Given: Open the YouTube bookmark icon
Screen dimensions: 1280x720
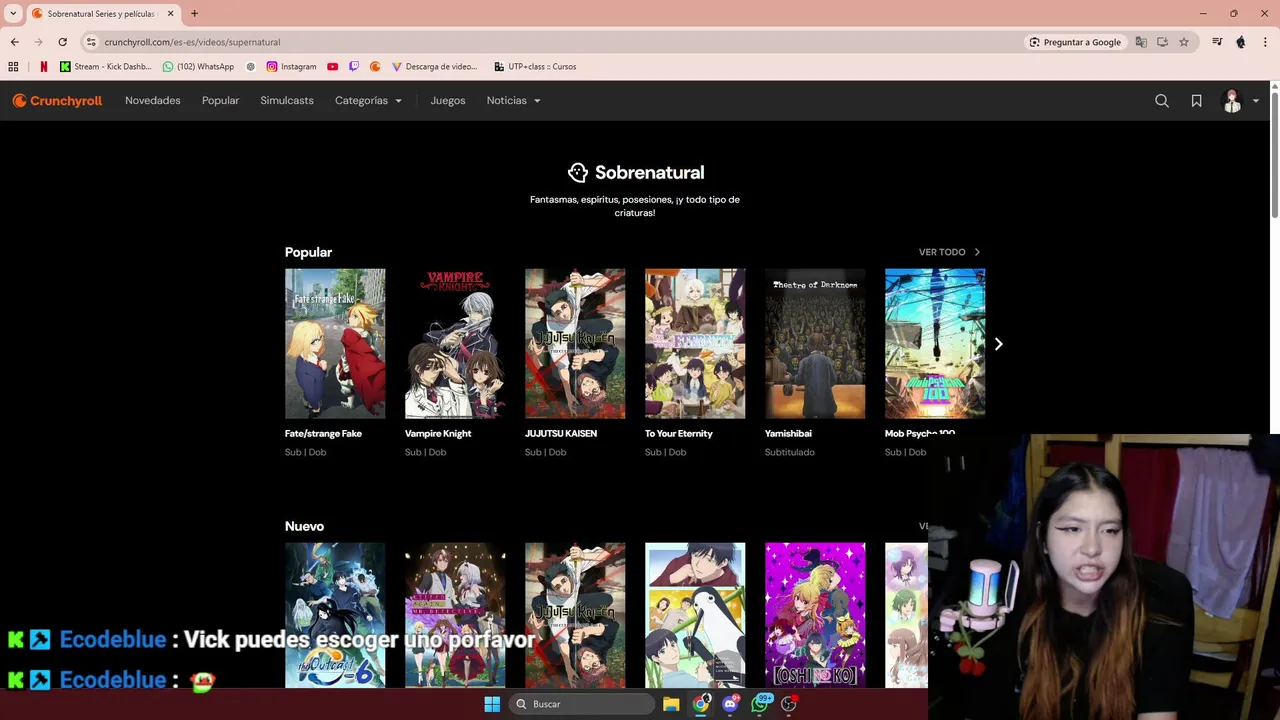Looking at the screenshot, I should coord(333,67).
